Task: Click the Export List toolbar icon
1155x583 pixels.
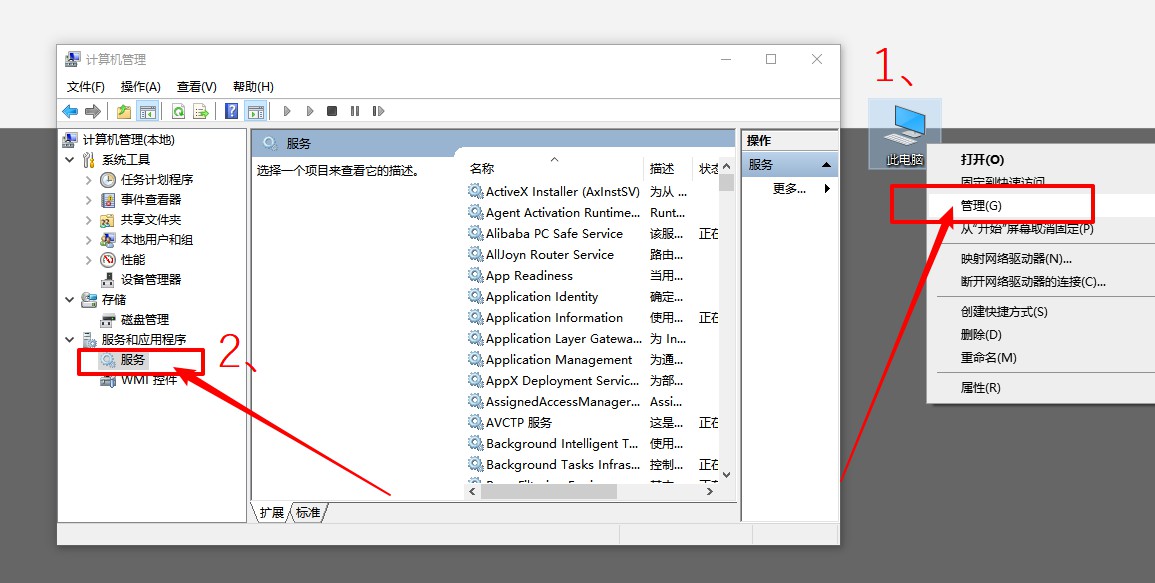Action: [x=201, y=111]
